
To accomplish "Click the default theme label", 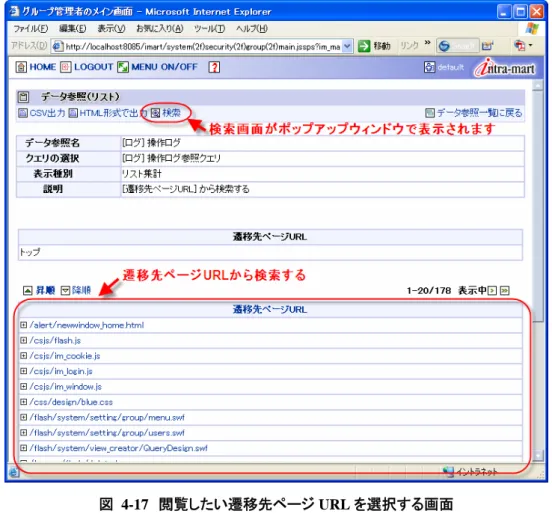I will tap(451, 67).
